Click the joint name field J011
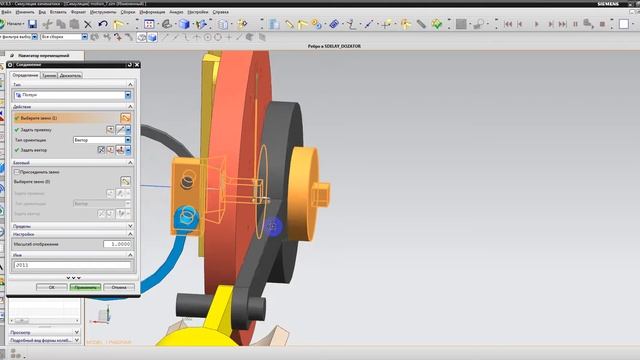This screenshot has height=360, width=640. point(72,265)
